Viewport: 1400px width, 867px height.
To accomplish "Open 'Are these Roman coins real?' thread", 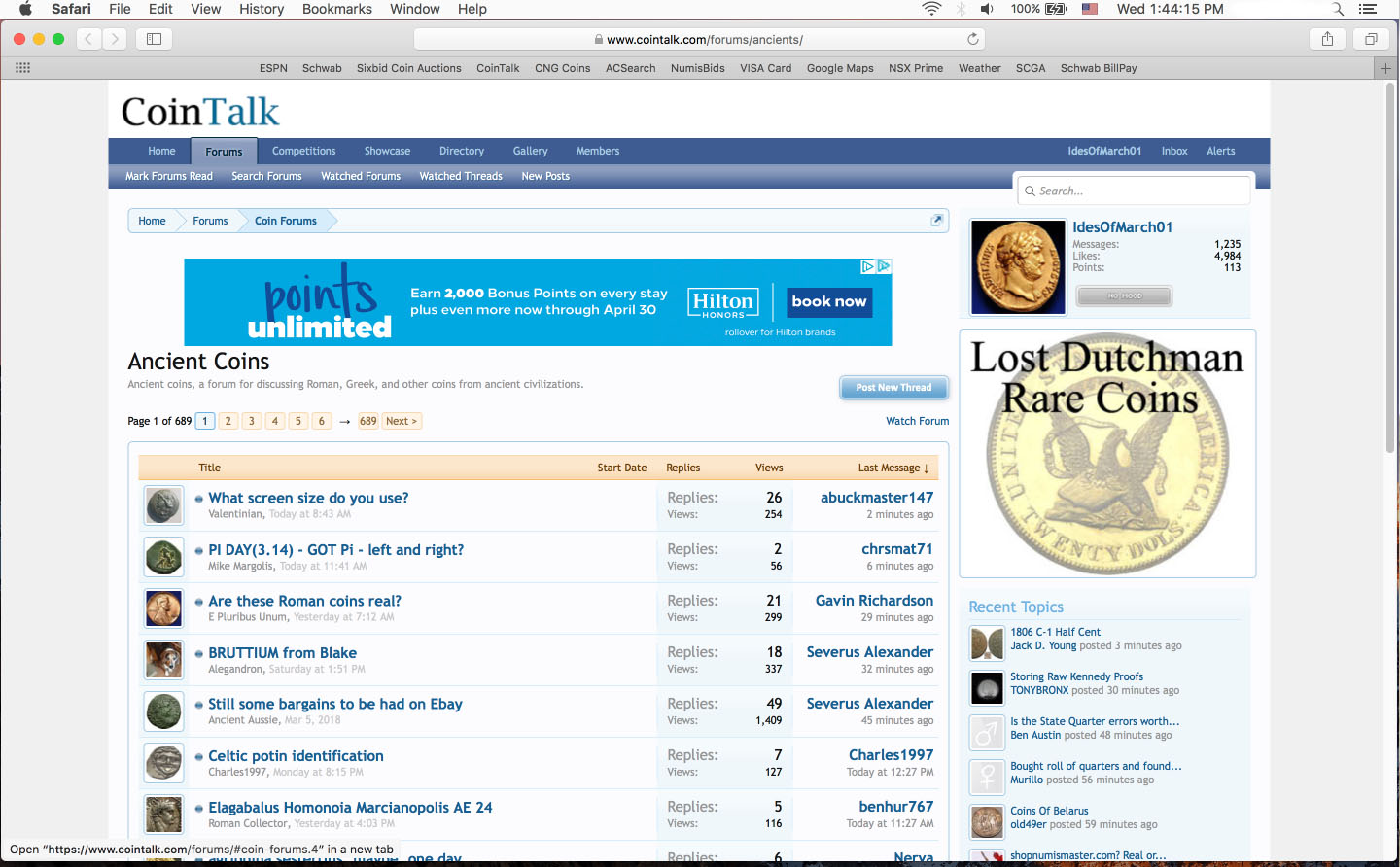I will (304, 601).
